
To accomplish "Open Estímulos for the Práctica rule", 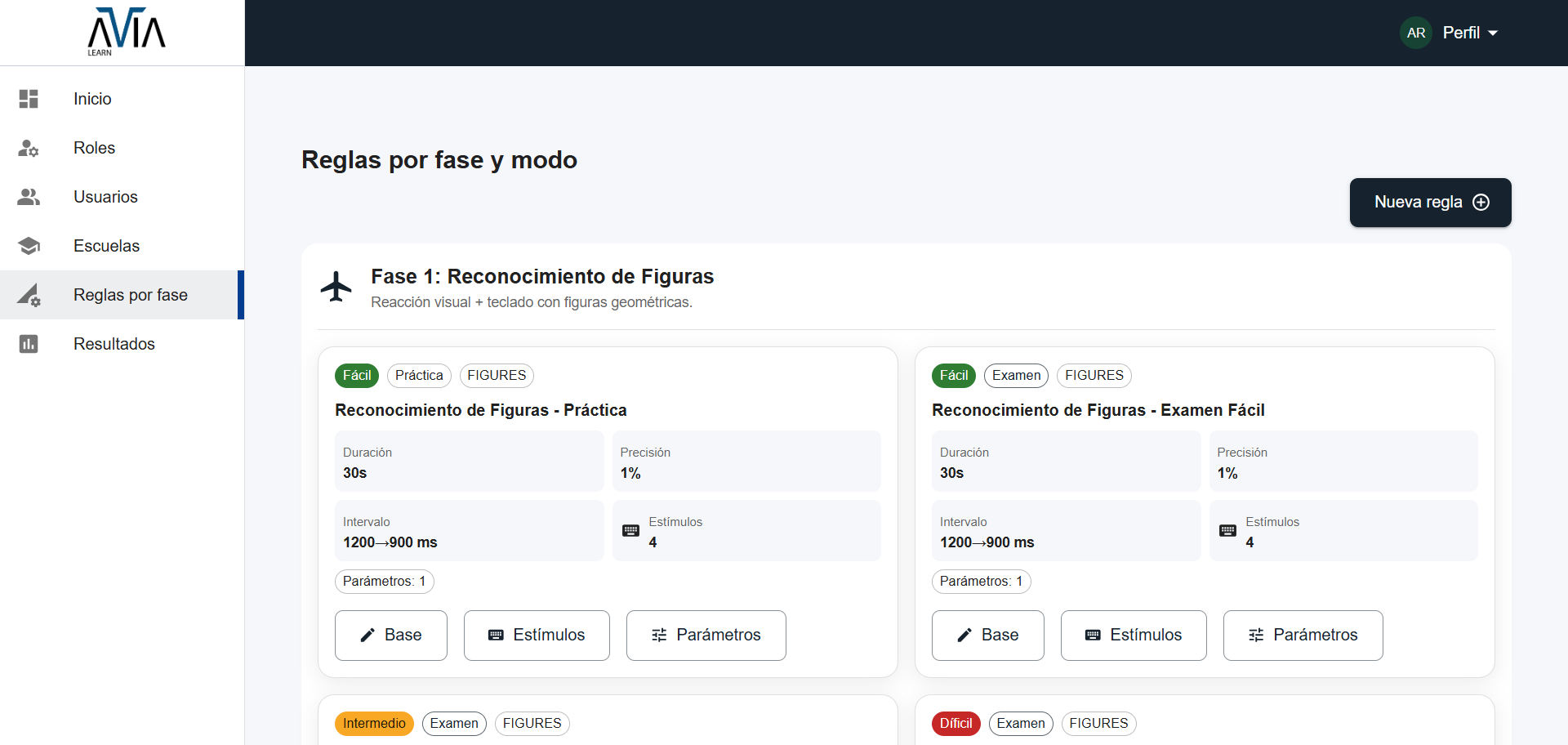I will point(536,636).
